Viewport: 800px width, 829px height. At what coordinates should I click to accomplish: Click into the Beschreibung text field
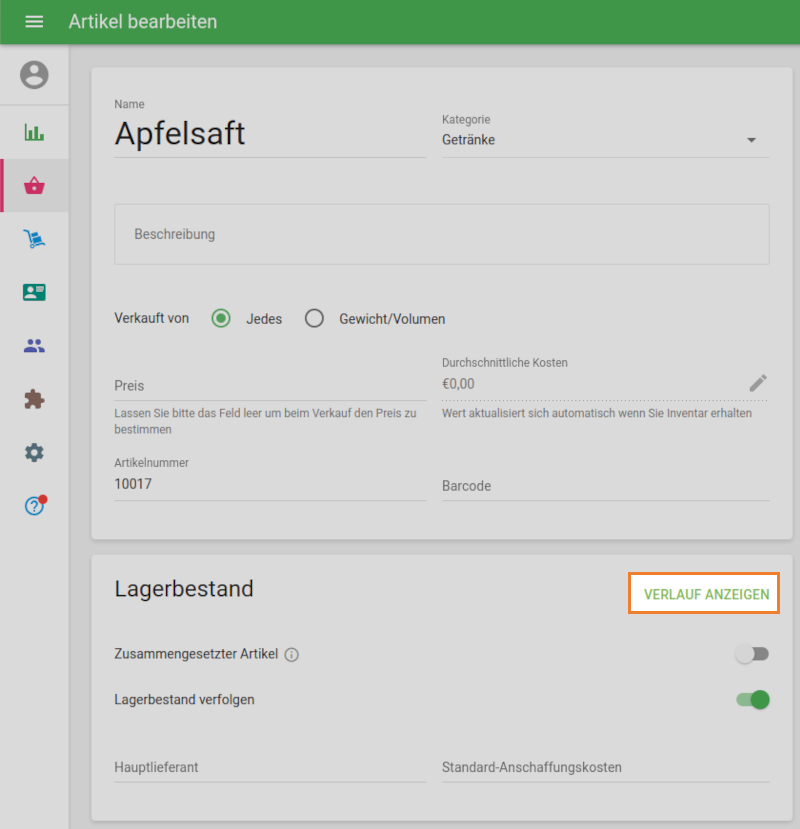(x=441, y=234)
